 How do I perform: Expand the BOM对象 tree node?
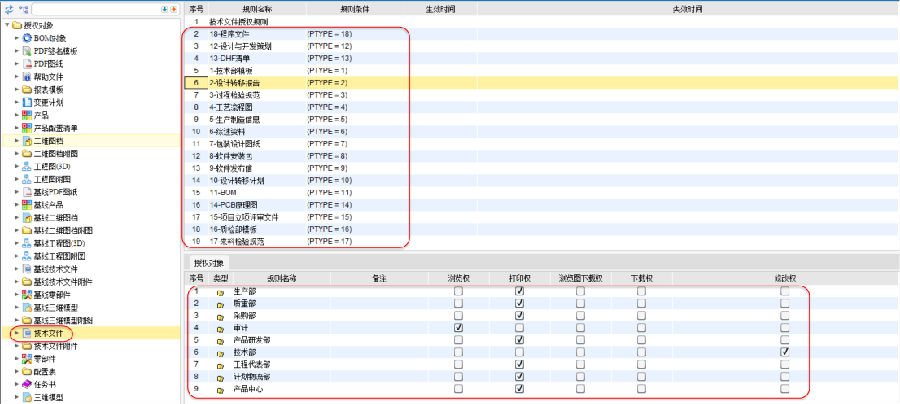click(x=17, y=38)
